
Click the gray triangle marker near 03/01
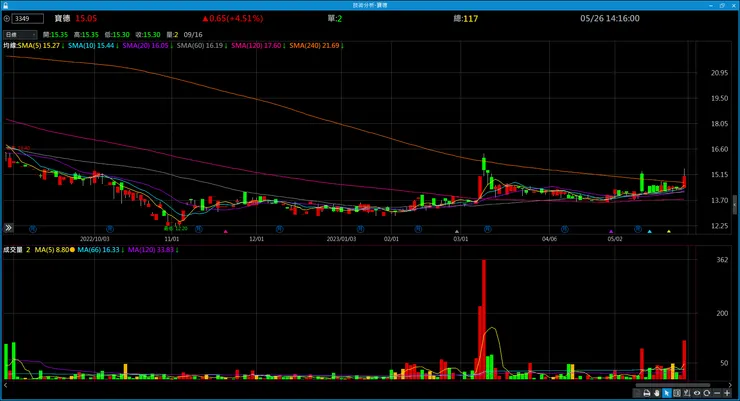click(456, 231)
